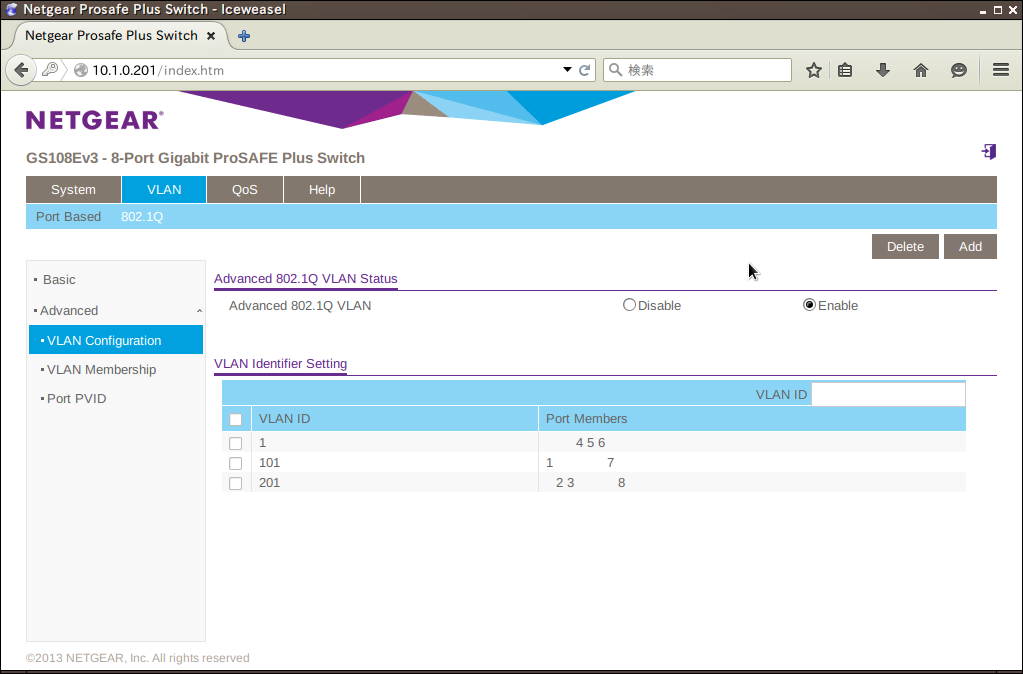The image size is (1023, 674).
Task: Click the search magnifier icon
Action: pos(615,70)
